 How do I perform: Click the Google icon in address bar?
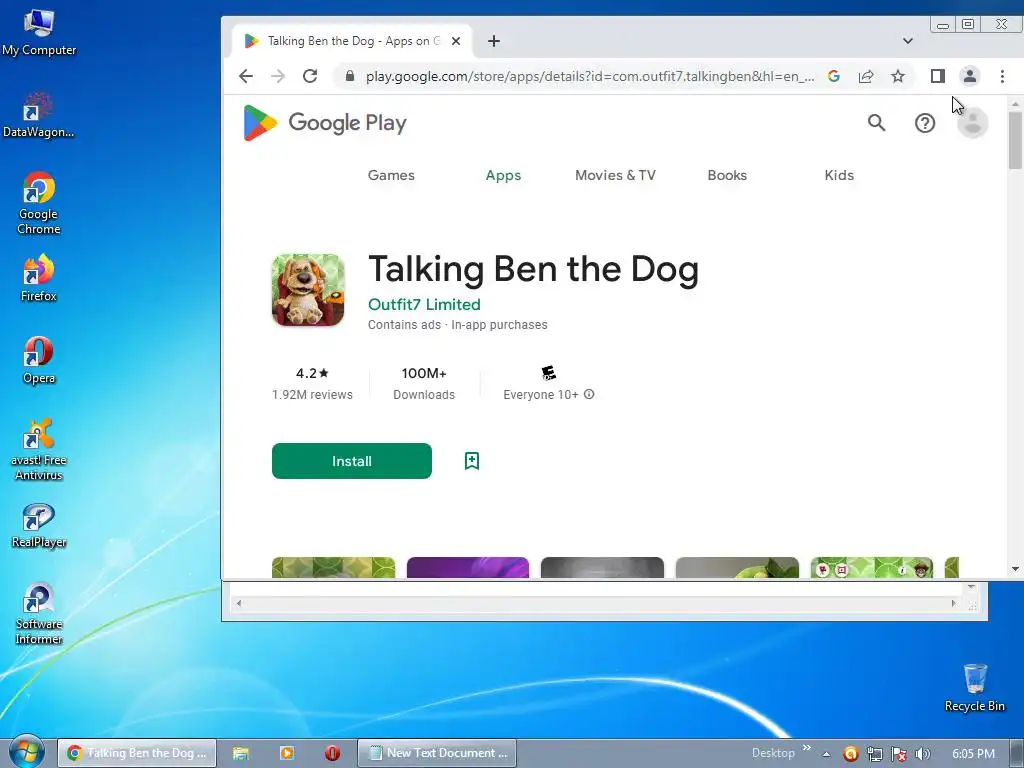point(834,76)
